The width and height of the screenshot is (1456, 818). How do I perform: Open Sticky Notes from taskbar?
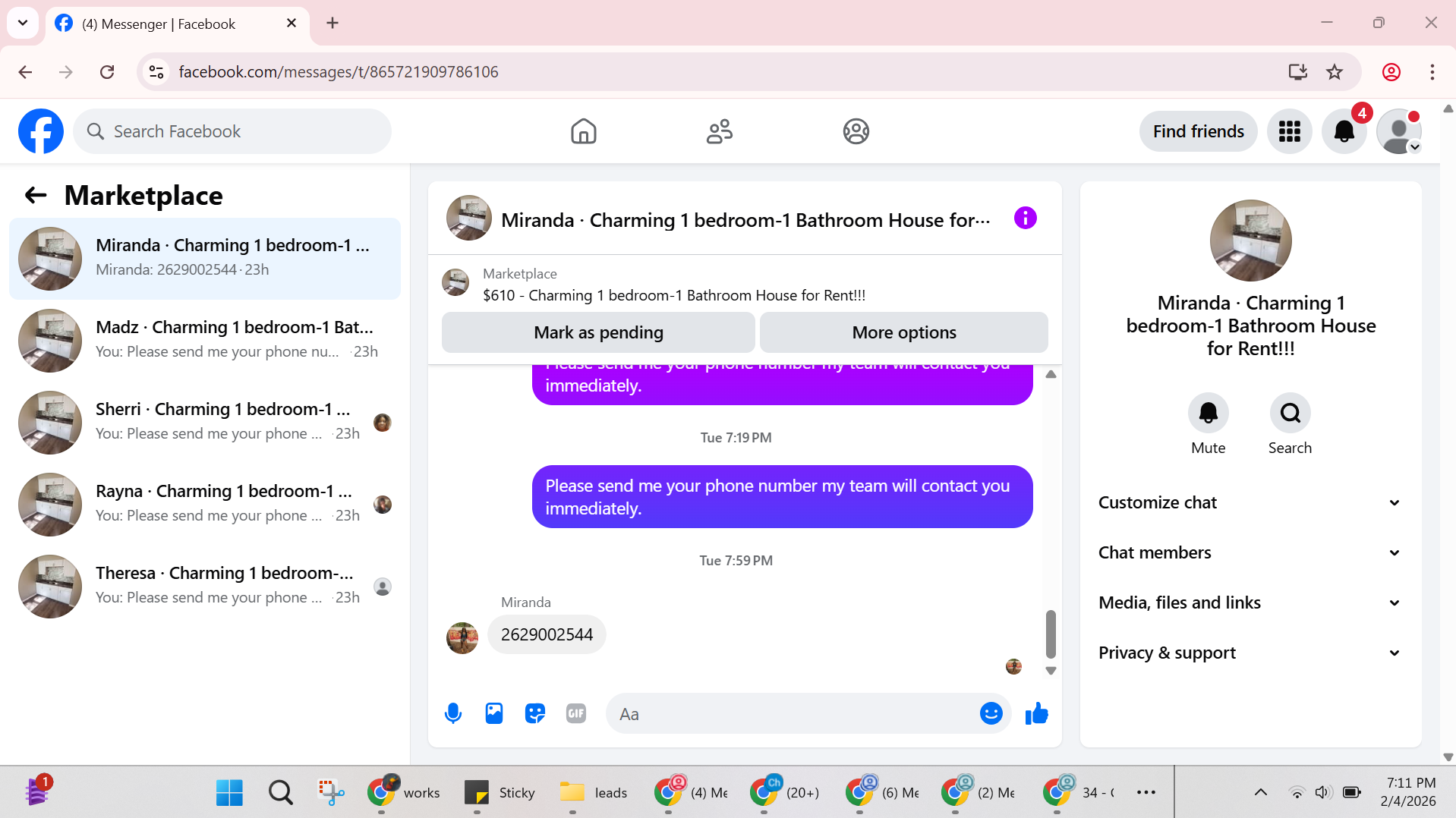point(499,792)
